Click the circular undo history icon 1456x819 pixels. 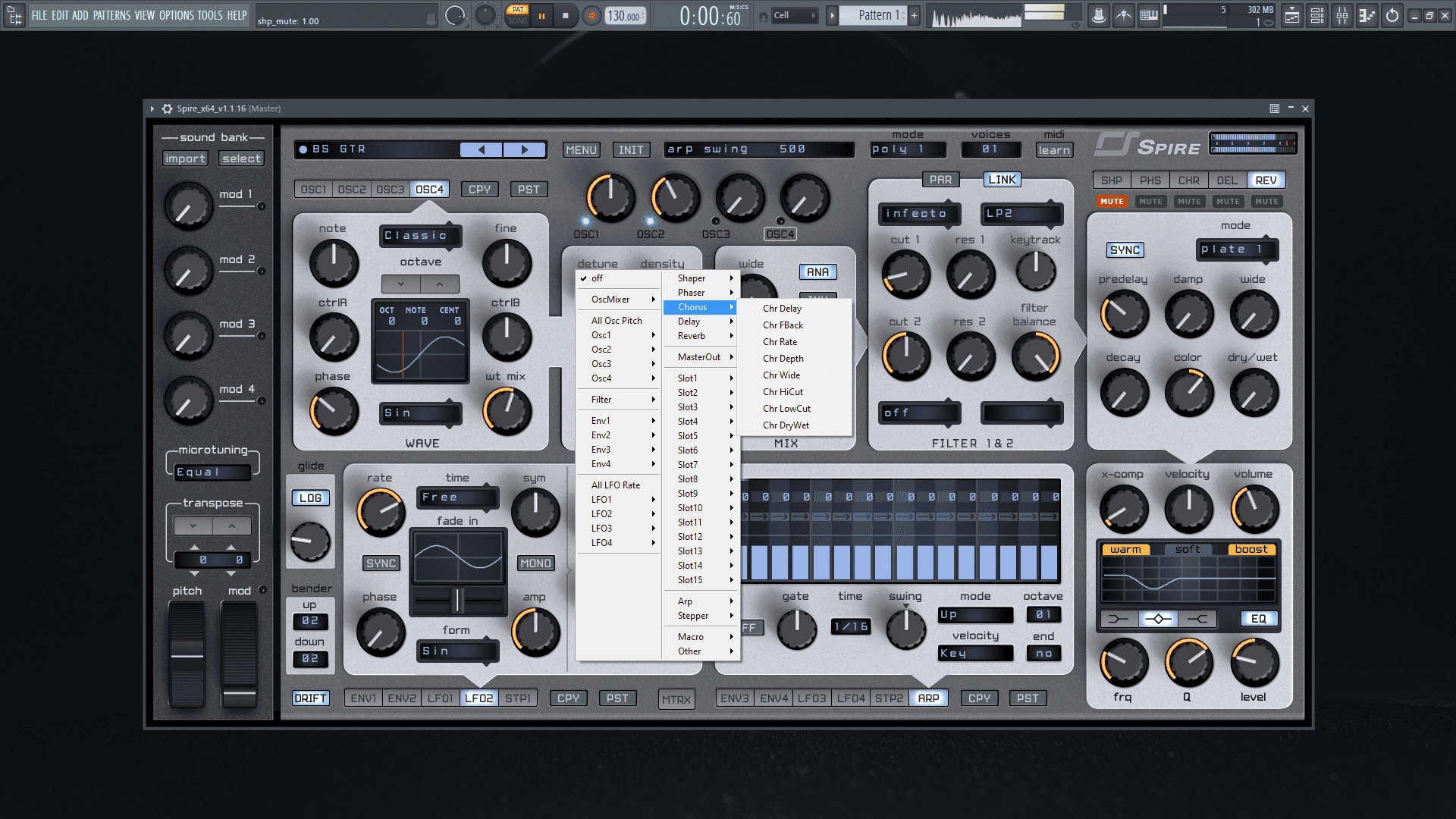[x=1392, y=15]
